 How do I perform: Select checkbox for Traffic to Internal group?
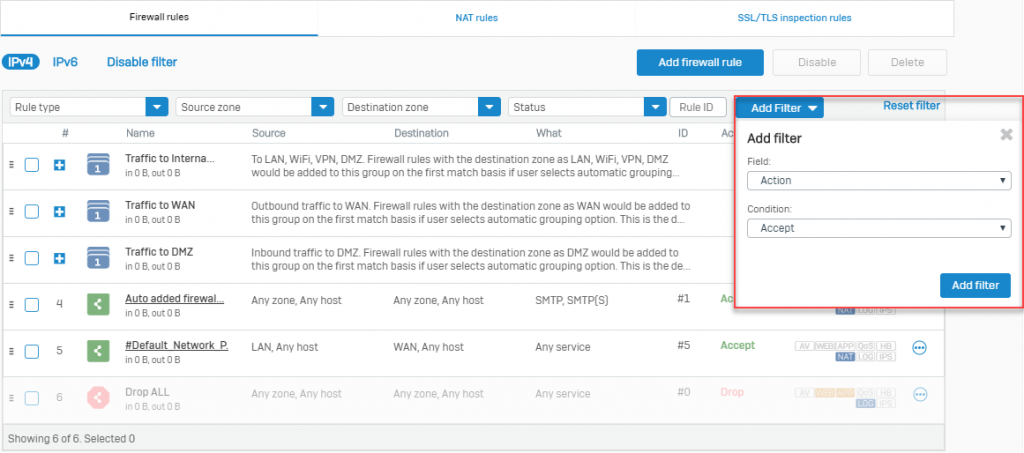[32, 165]
